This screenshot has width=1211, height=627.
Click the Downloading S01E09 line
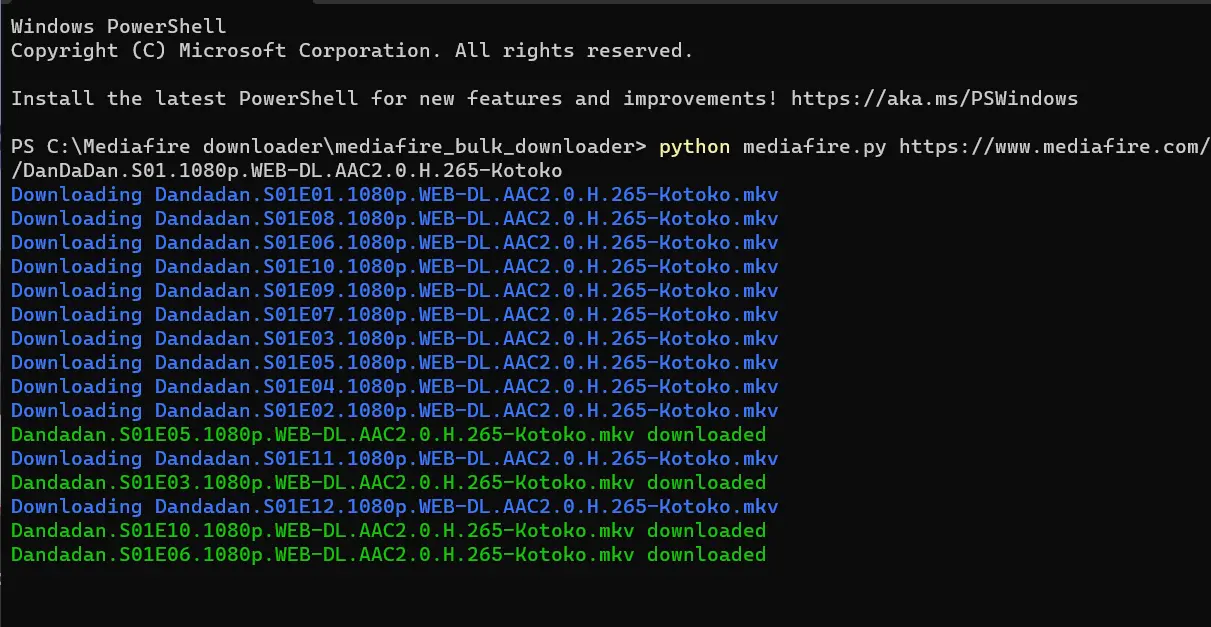395,291
